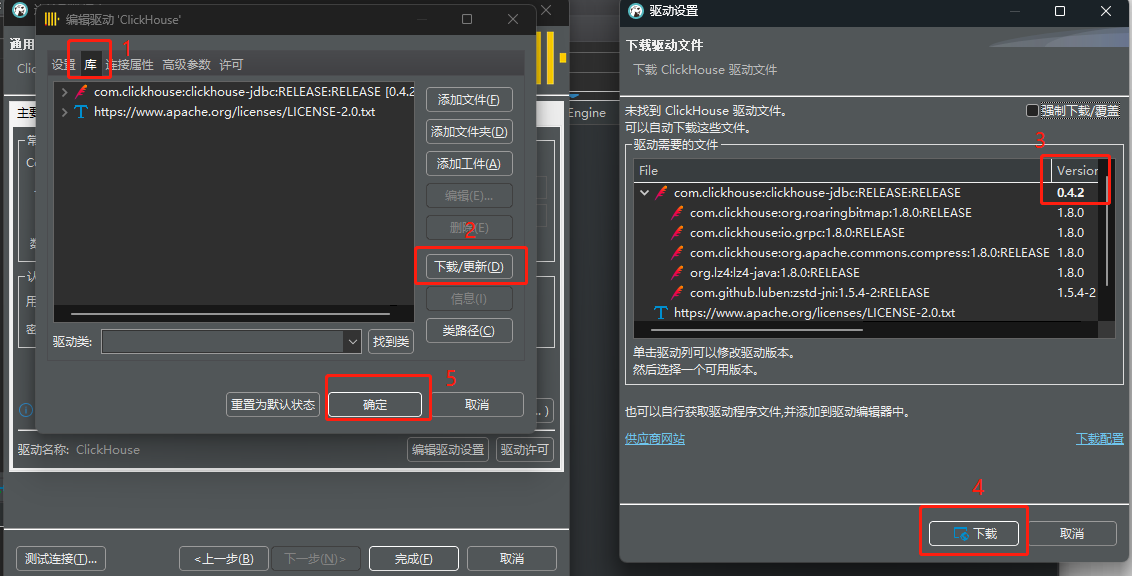
Task: Switch to the 库 tab in driver editor
Action: click(x=90, y=65)
